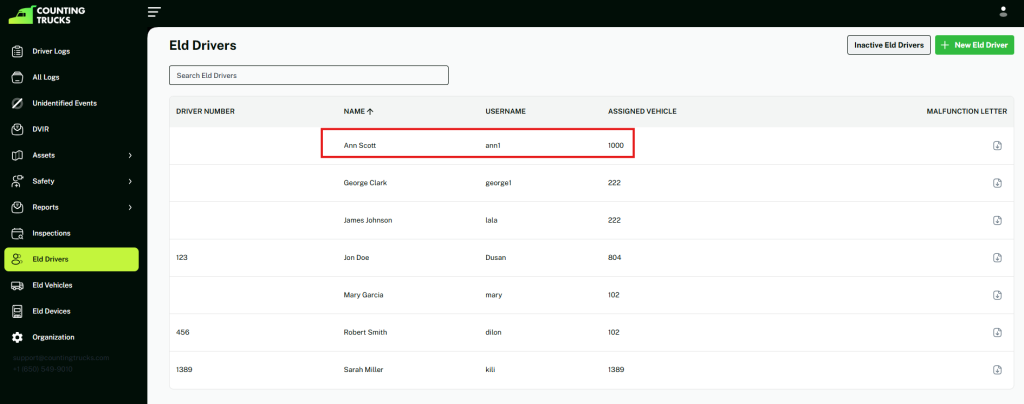1024x404 pixels.
Task: Go to Eld Vehicles page
Action: (52, 285)
